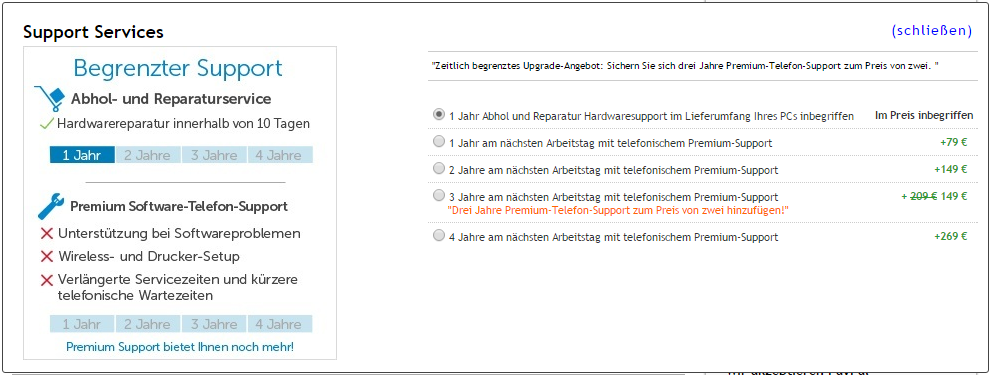The height and width of the screenshot is (375, 991).
Task: Switch to 2 Jahre under Abhol- und Reparaturservice
Action: (x=149, y=155)
